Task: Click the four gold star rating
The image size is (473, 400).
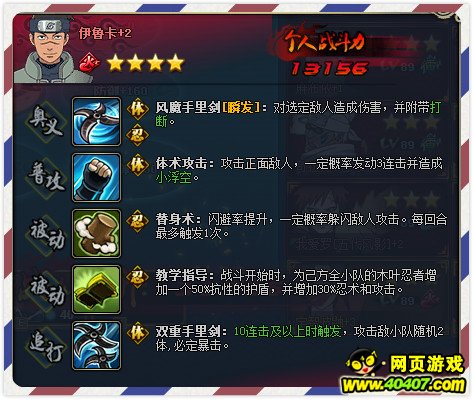Action: [x=146, y=63]
